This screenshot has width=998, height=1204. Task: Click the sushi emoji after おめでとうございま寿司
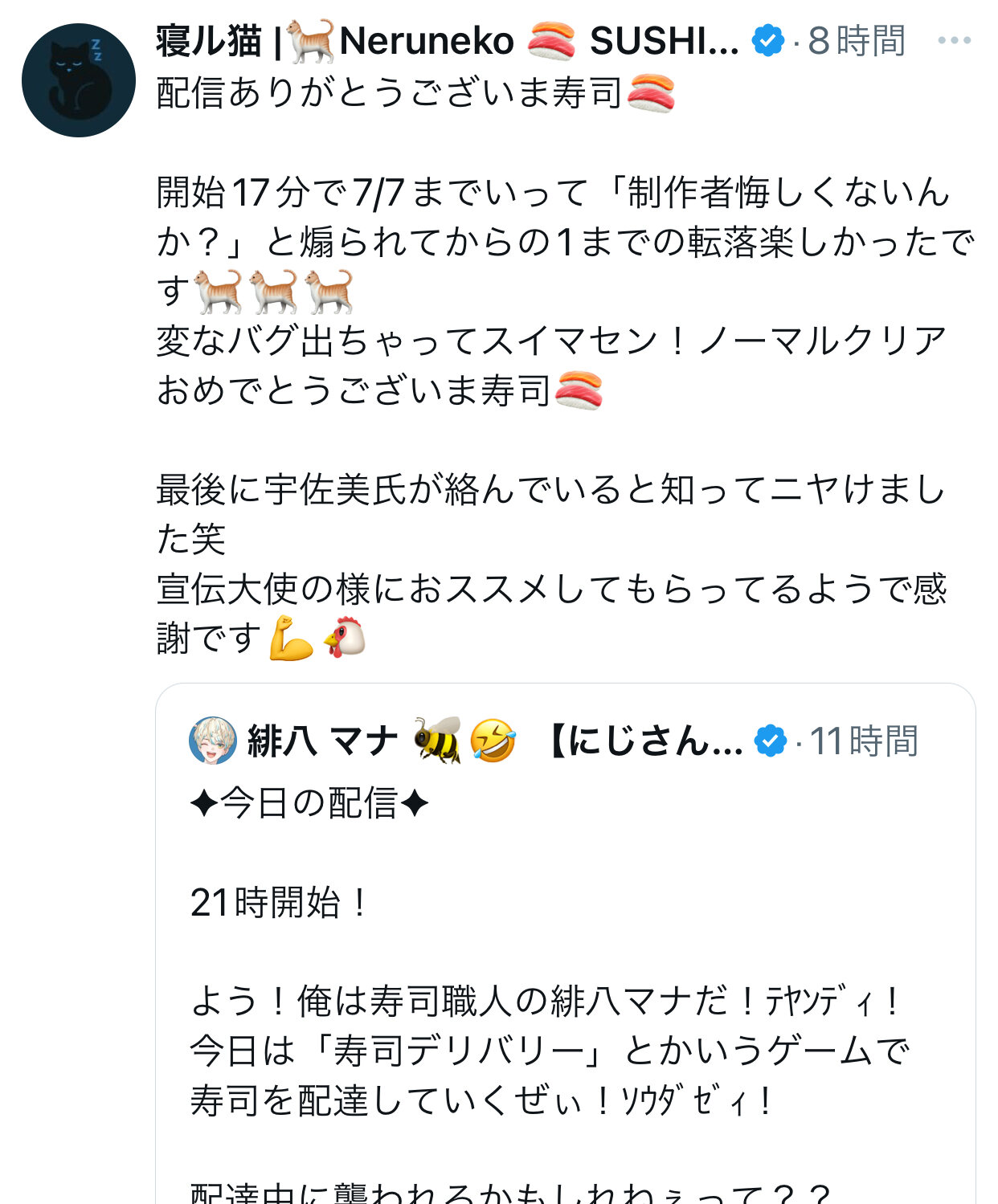tap(579, 390)
